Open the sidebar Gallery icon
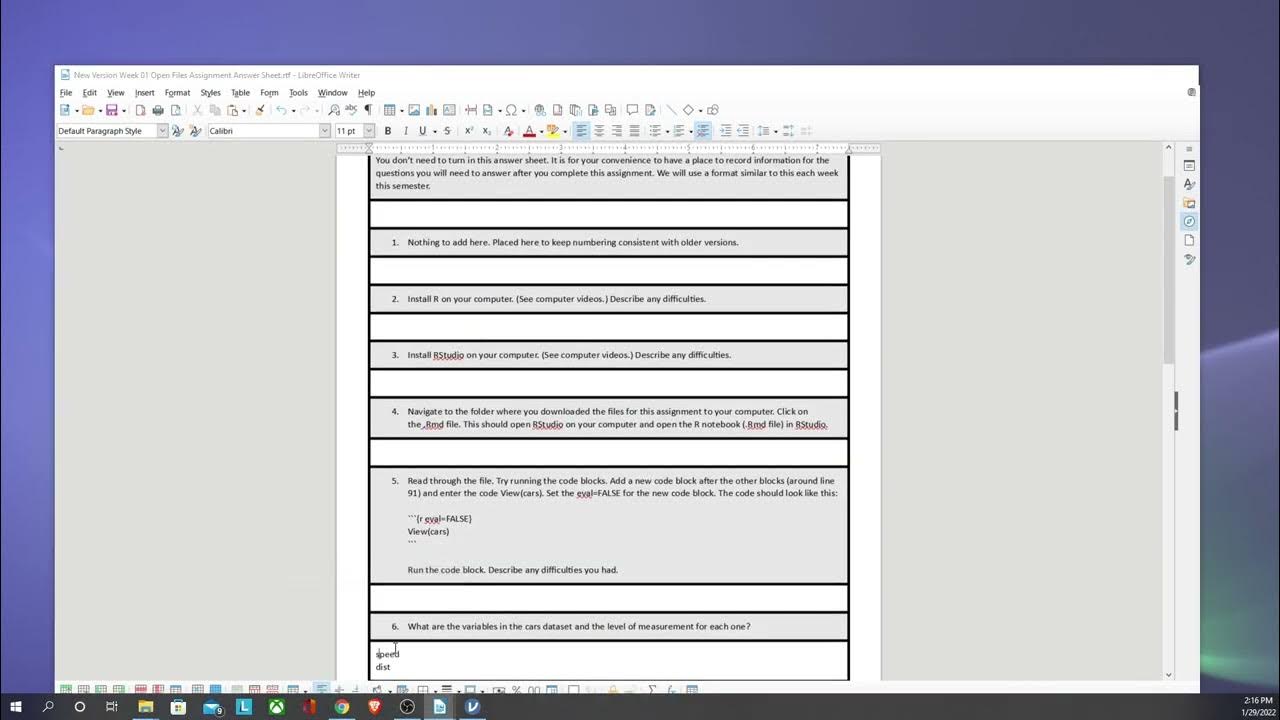 pos(1189,203)
